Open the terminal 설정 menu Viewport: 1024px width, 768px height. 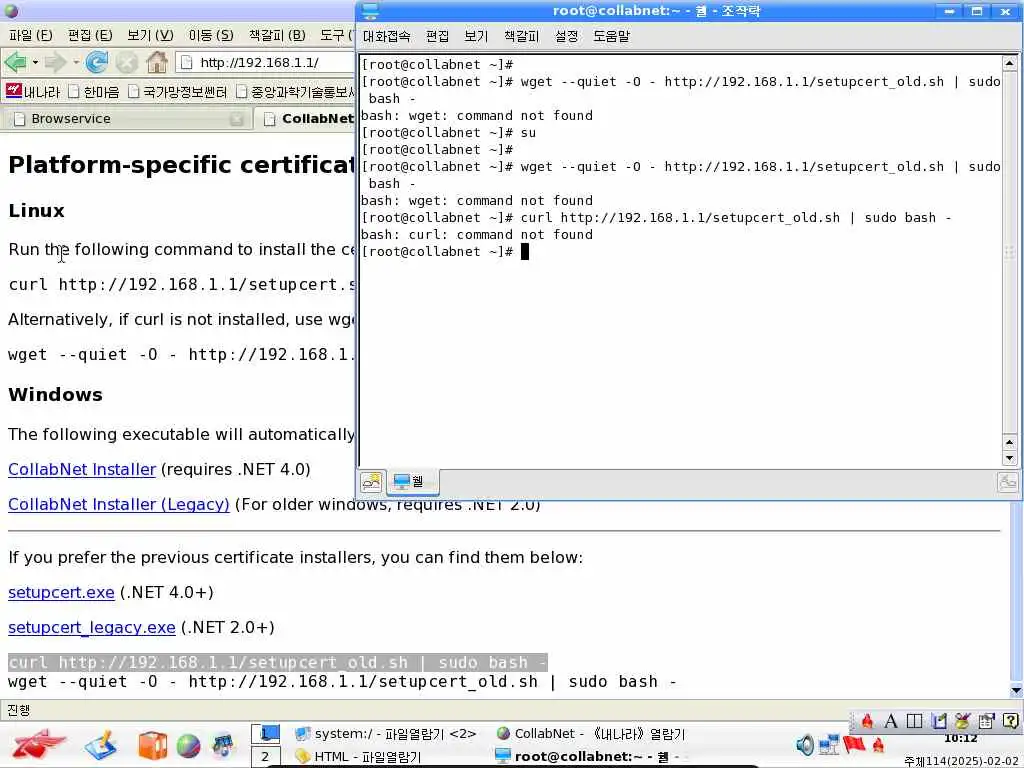(566, 37)
